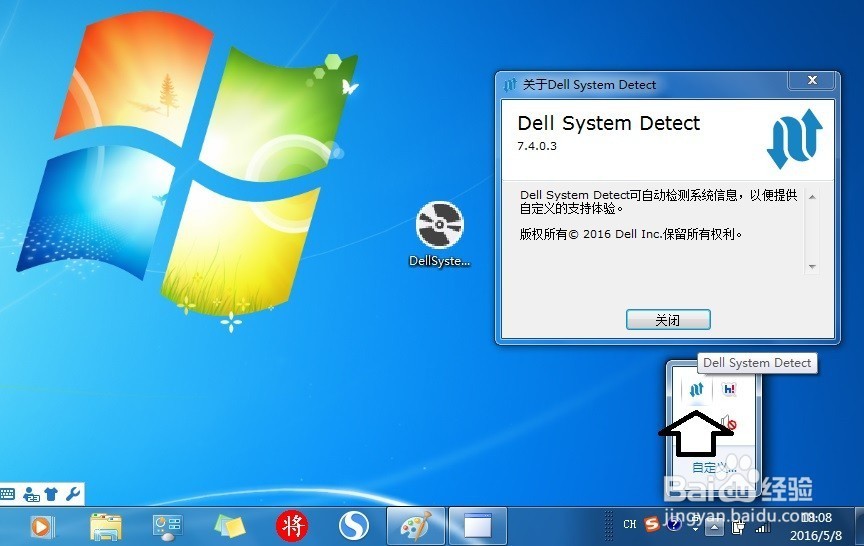This screenshot has width=864, height=546.
Task: Switch to the blank window taskbar button
Action: (x=478, y=526)
